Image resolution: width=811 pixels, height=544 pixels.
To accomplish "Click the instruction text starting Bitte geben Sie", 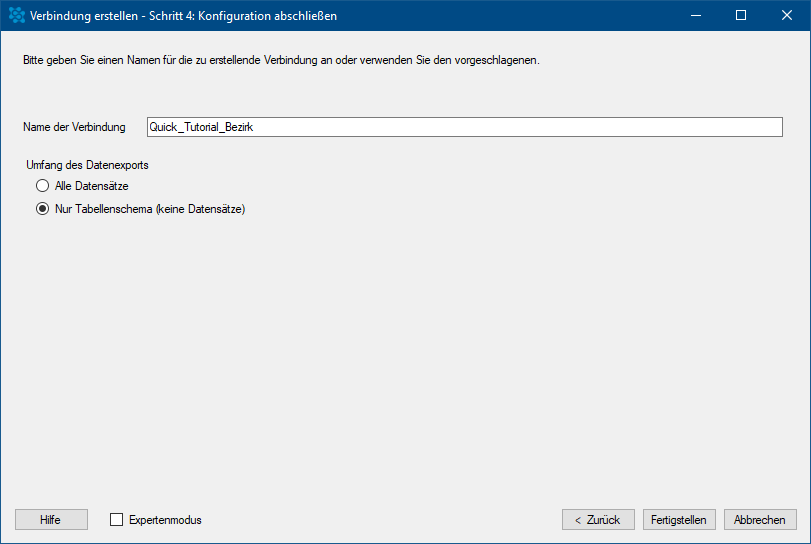I will [281, 60].
